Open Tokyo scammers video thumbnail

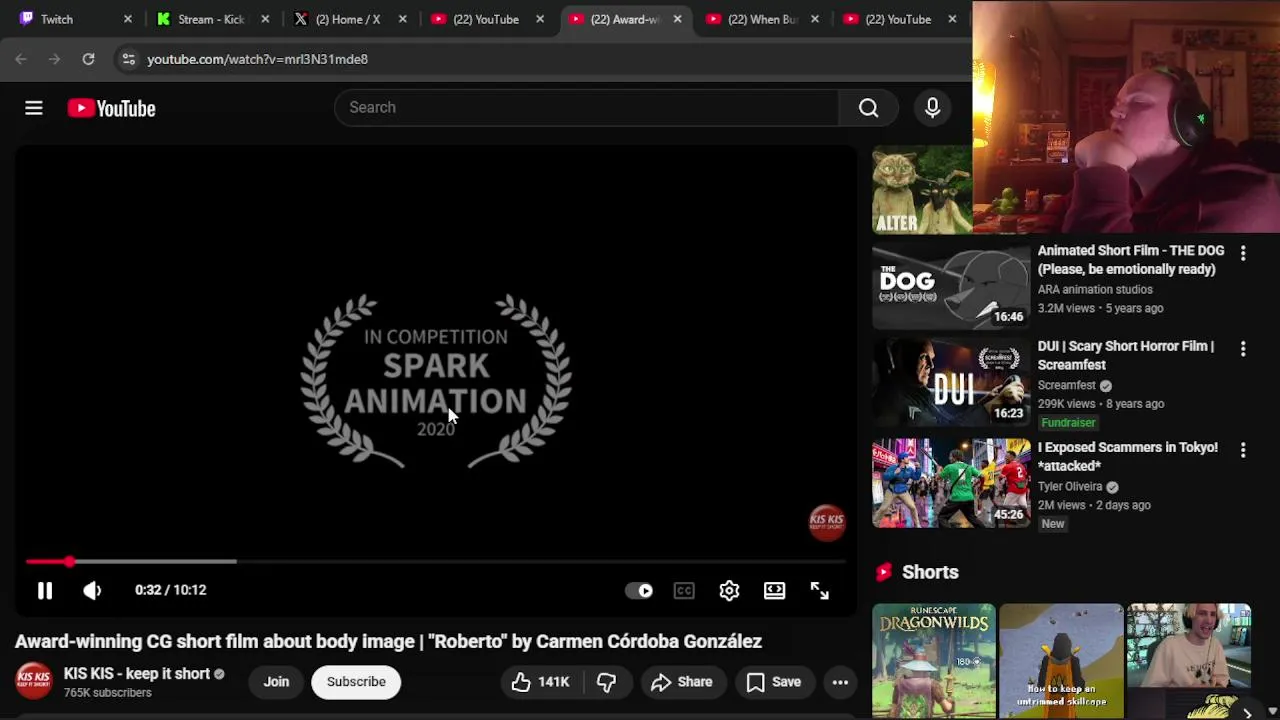point(951,483)
